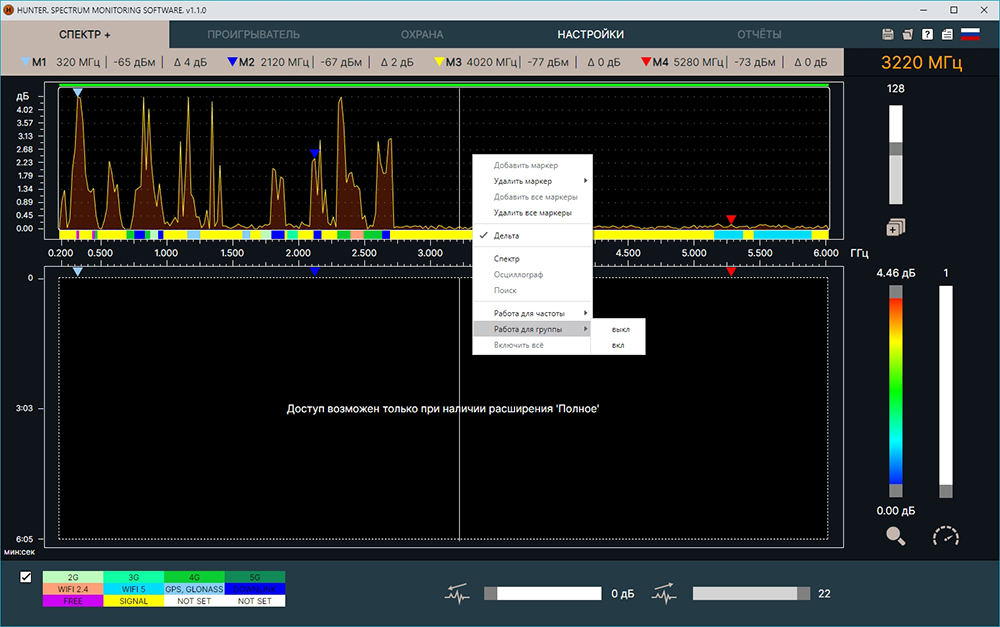Click the magnifying glass zoom icon
Viewport: 1000px width, 627px height.
tap(895, 536)
